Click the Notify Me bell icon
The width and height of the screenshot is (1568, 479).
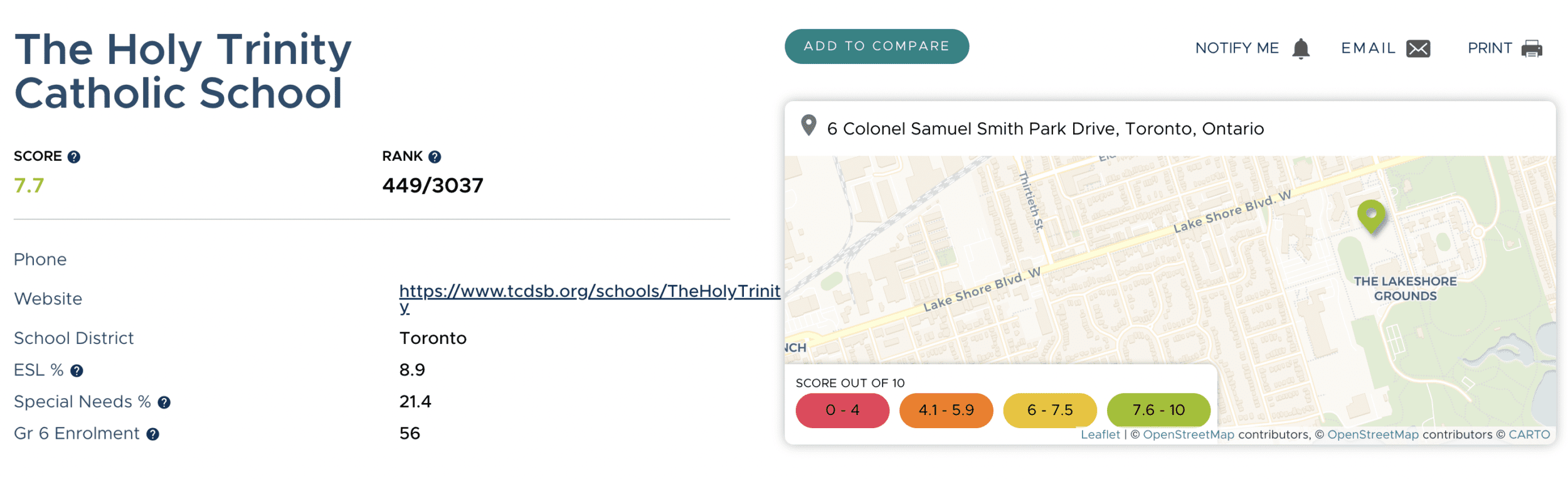(x=1301, y=48)
